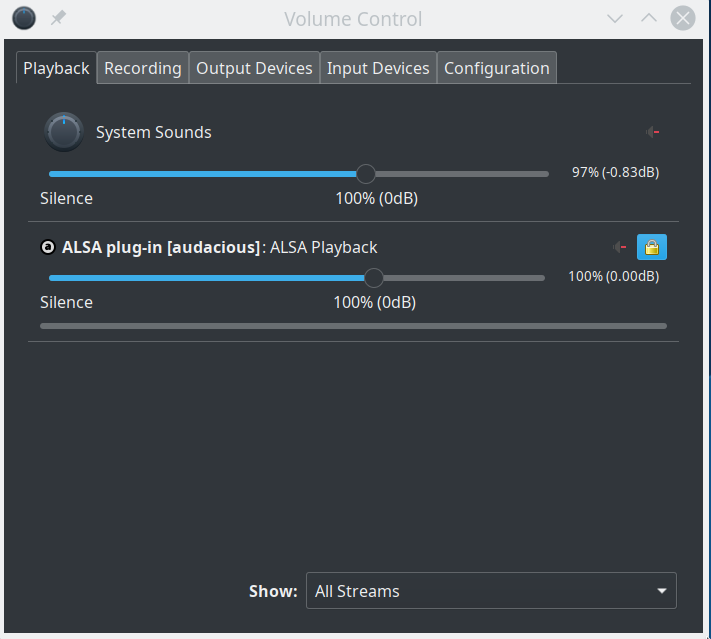Mute the System Sounds stream
This screenshot has width=711, height=639.
653,132
